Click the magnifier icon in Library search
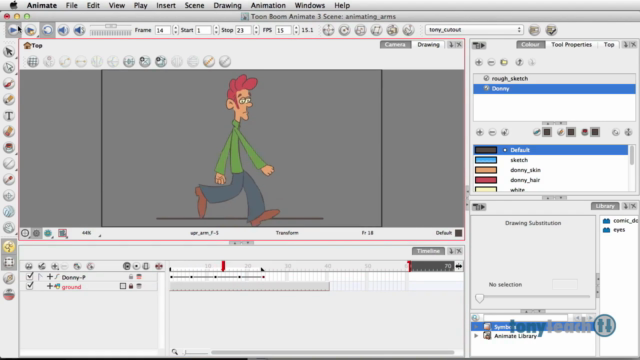Screen dimensions: 640x360 [x=476, y=318]
